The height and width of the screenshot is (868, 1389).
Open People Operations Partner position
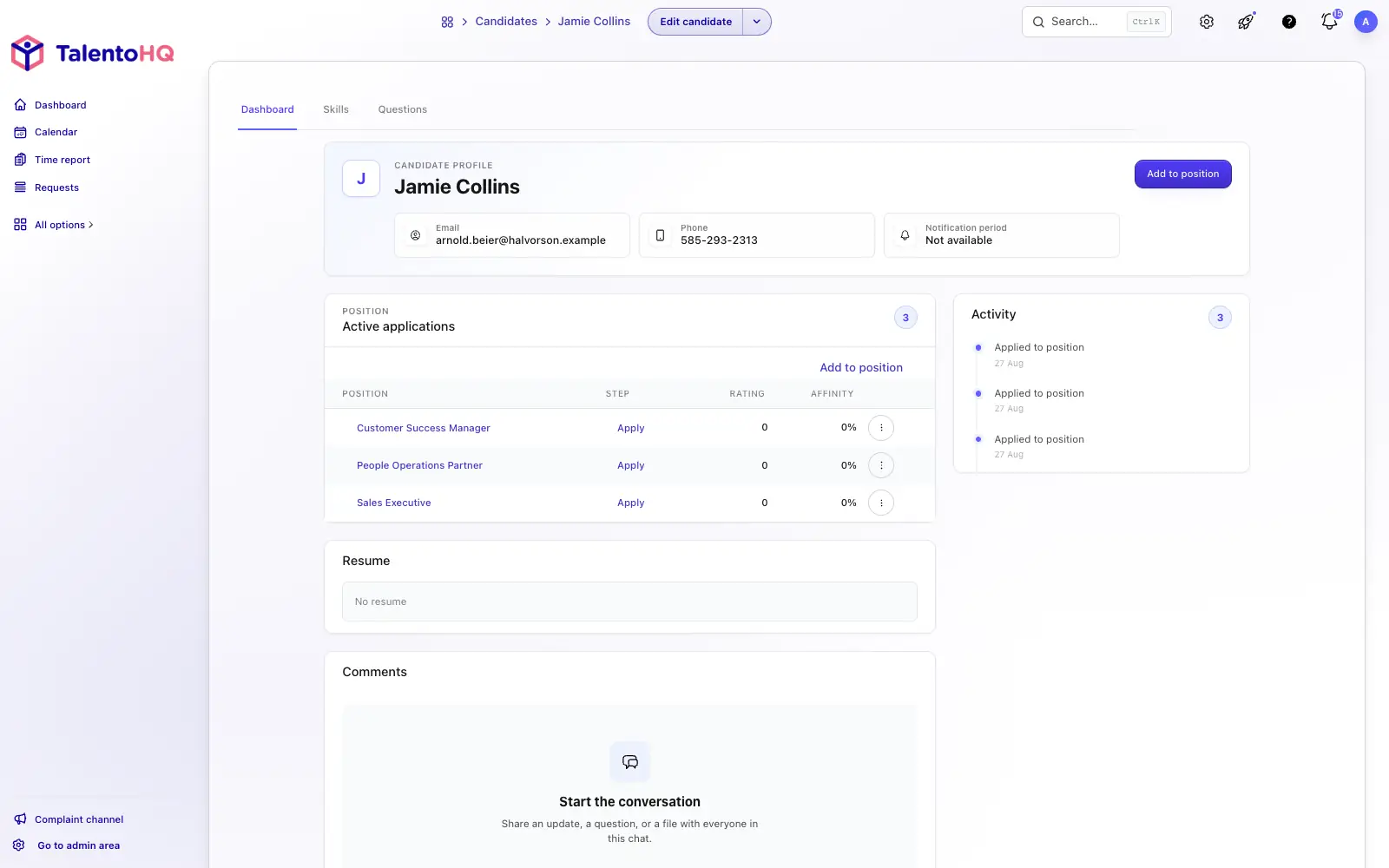[419, 465]
